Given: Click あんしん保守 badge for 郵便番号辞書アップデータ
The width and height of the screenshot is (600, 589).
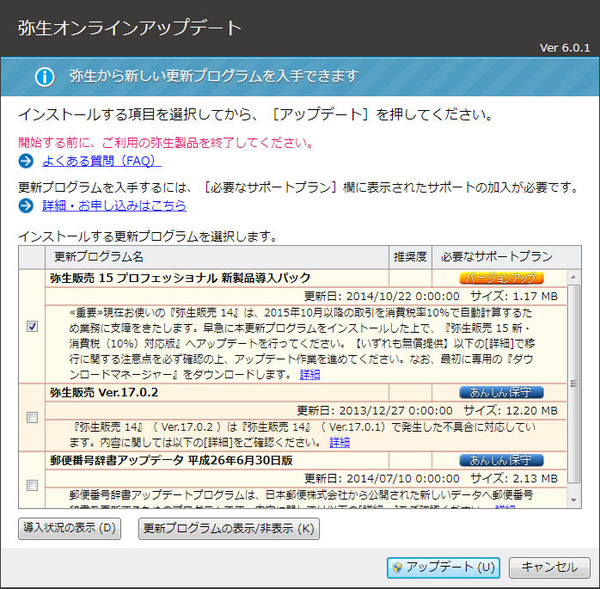Looking at the screenshot, I should pos(501,460).
